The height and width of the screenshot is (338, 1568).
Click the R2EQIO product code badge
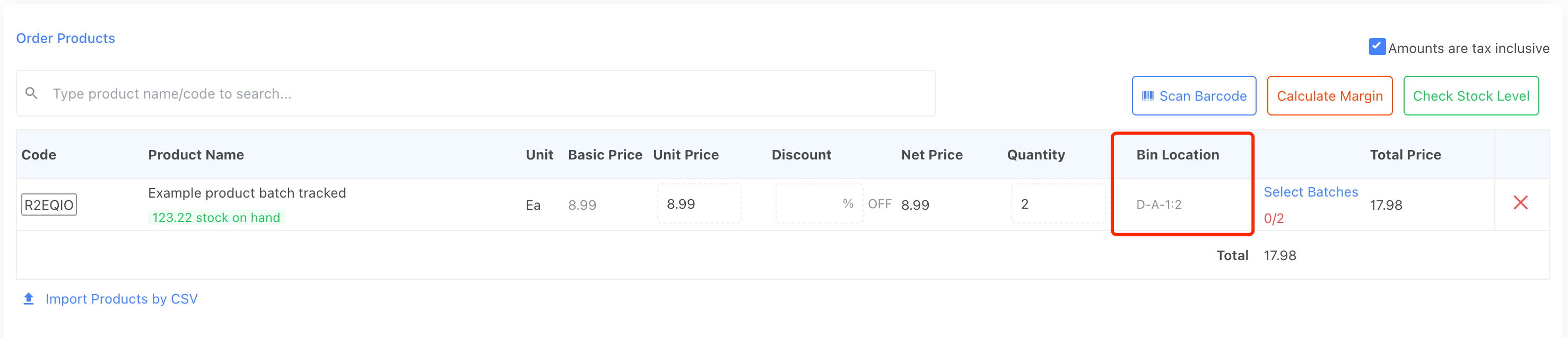(x=49, y=205)
